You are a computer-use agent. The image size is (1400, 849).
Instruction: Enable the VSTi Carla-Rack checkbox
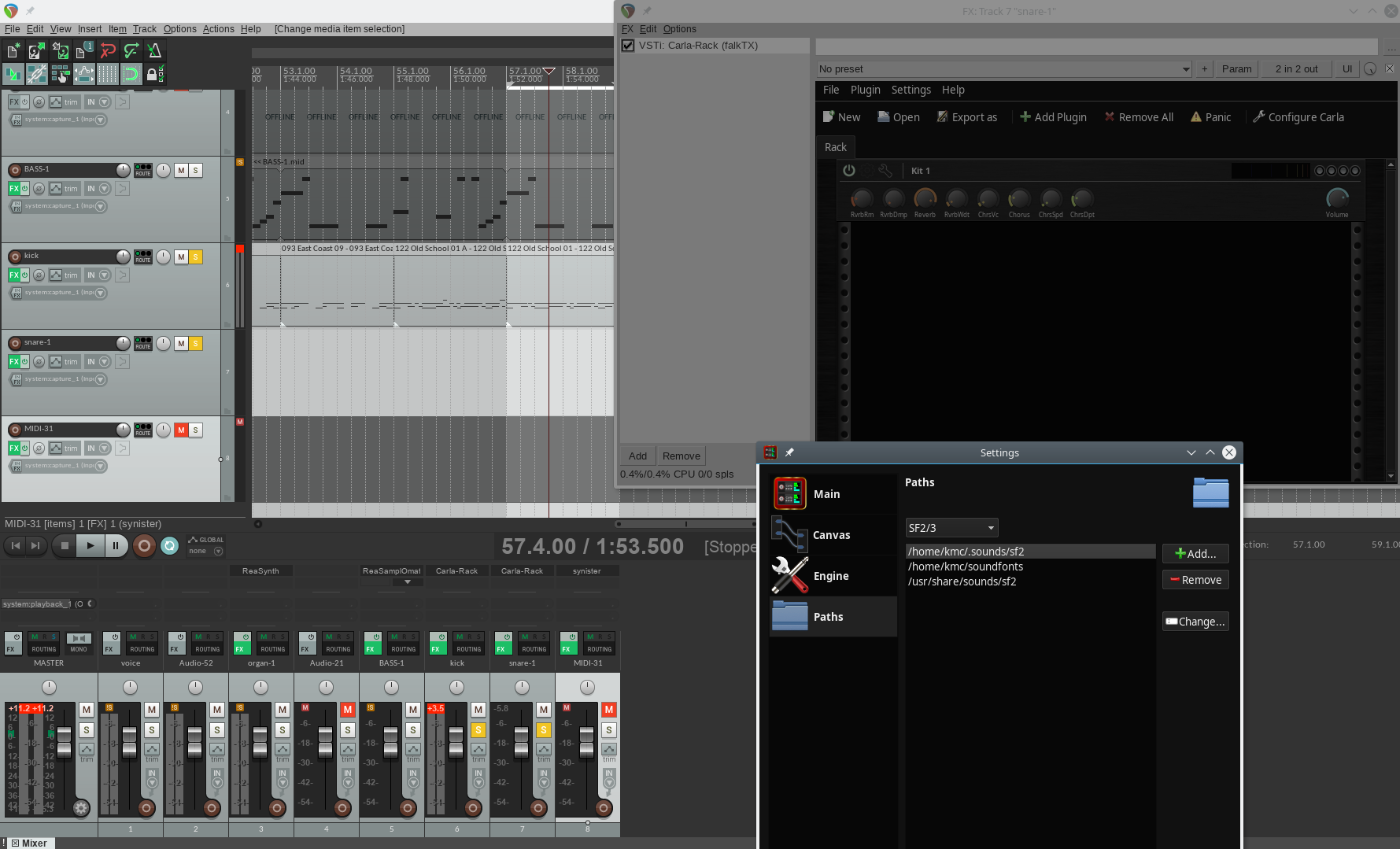point(628,46)
